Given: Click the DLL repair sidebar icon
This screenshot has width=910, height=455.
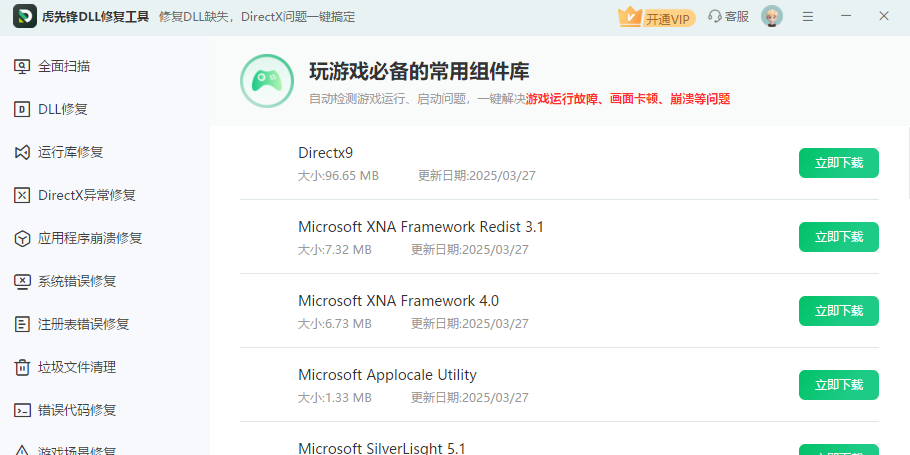Looking at the screenshot, I should point(21,110).
